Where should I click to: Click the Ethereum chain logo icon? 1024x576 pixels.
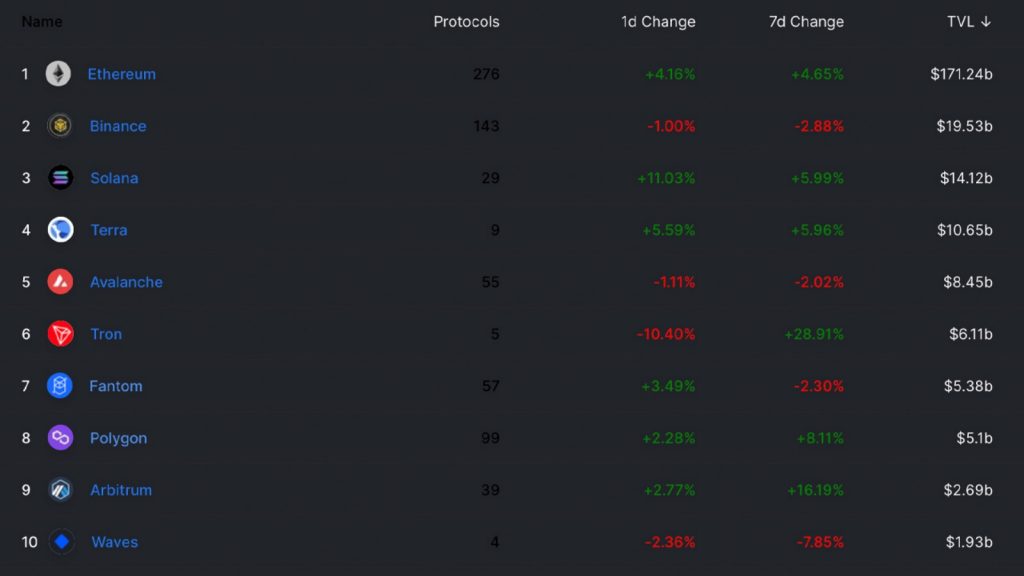tap(58, 74)
